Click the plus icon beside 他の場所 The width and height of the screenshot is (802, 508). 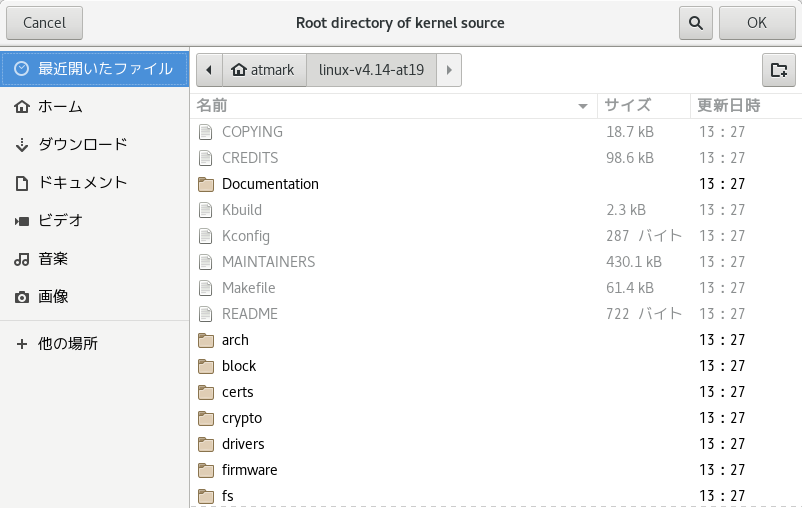click(21, 344)
